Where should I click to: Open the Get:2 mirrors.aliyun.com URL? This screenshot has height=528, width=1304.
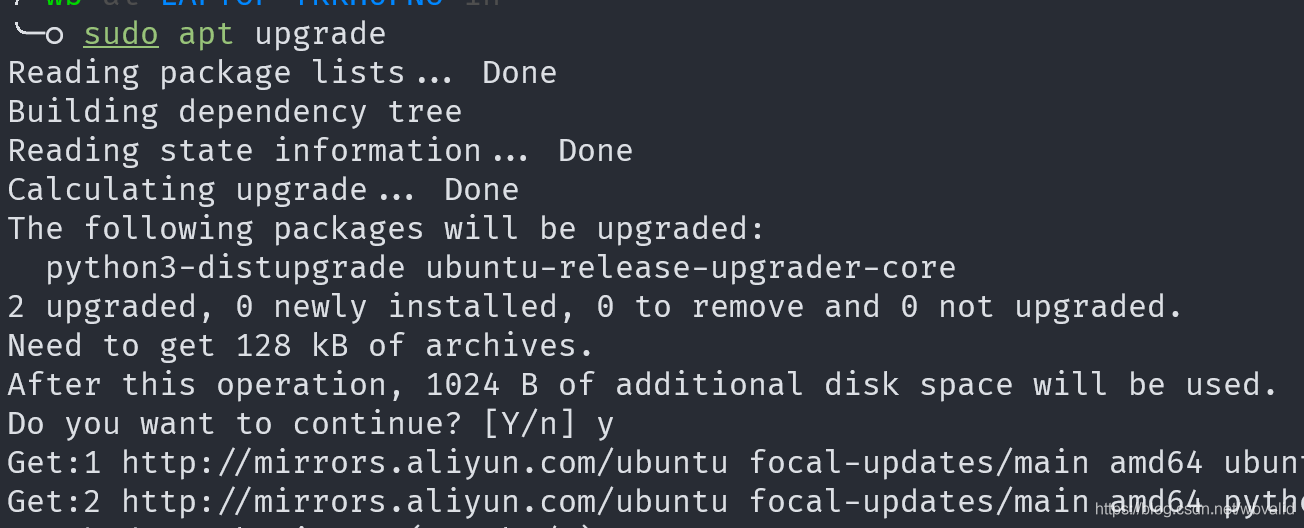tap(426, 501)
